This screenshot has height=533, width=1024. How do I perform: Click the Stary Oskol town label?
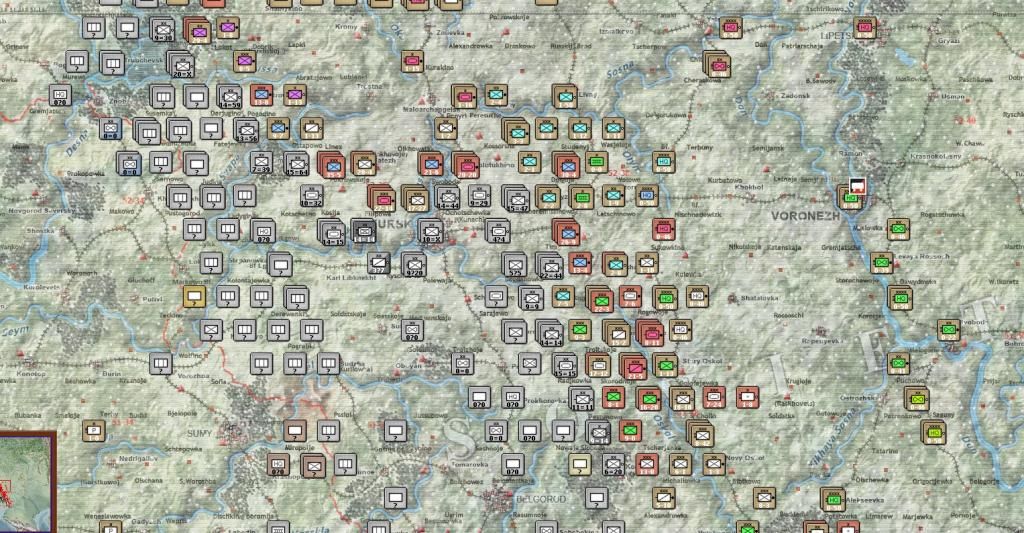703,361
